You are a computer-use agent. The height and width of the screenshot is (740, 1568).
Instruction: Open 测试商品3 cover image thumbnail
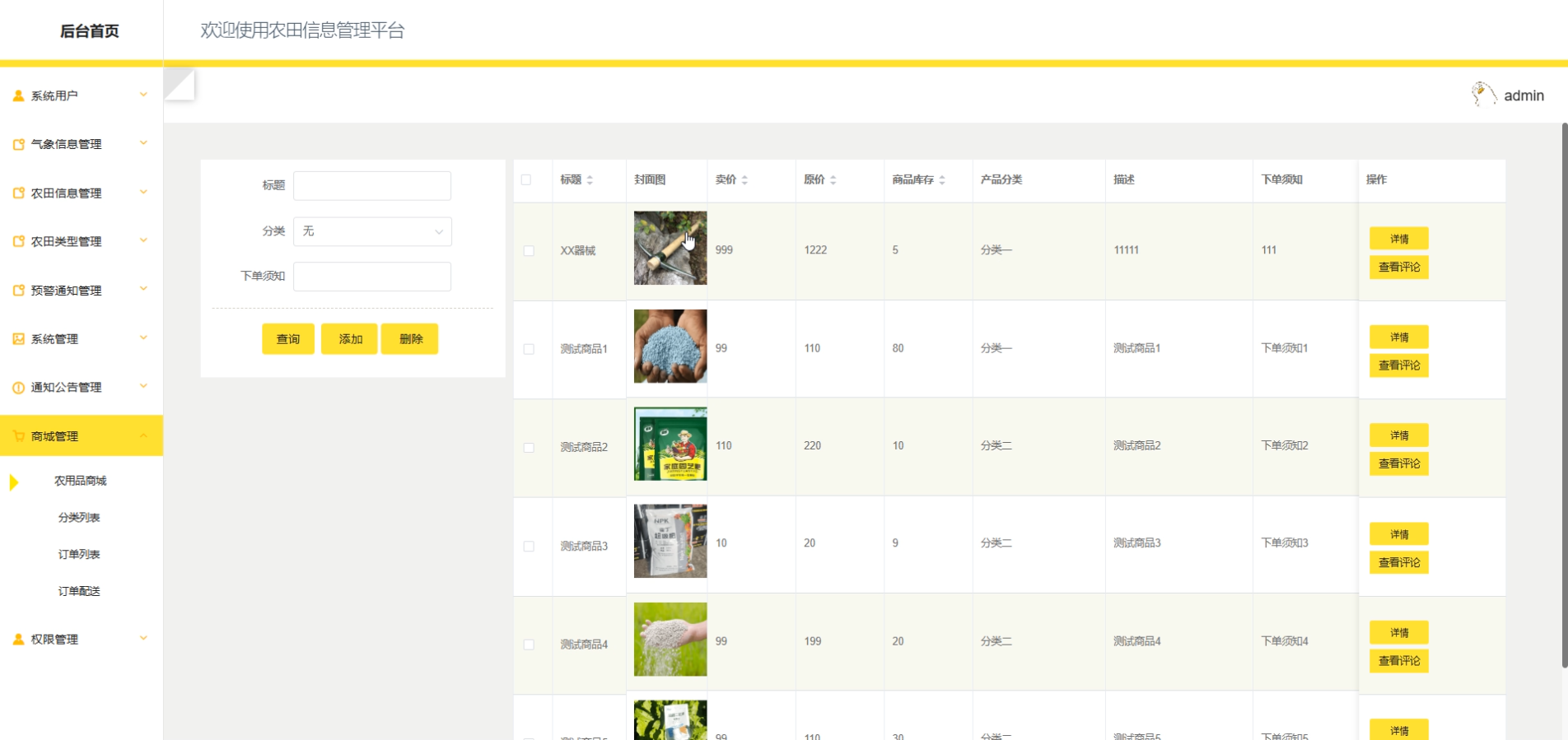click(670, 541)
